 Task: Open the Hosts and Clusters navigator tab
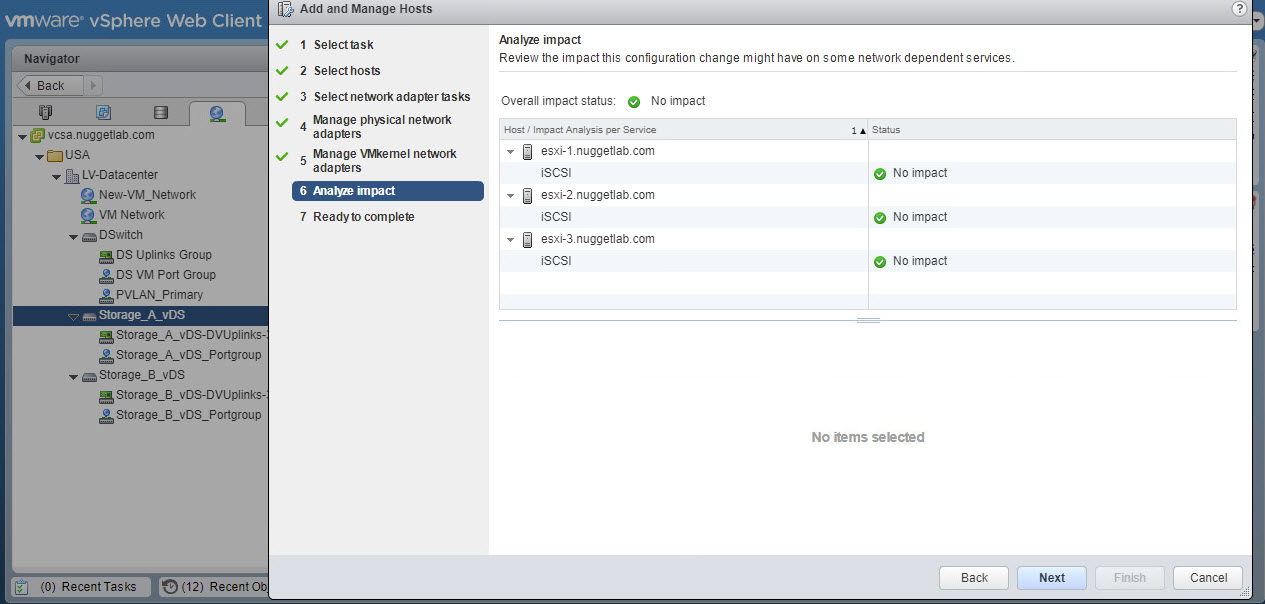45,112
